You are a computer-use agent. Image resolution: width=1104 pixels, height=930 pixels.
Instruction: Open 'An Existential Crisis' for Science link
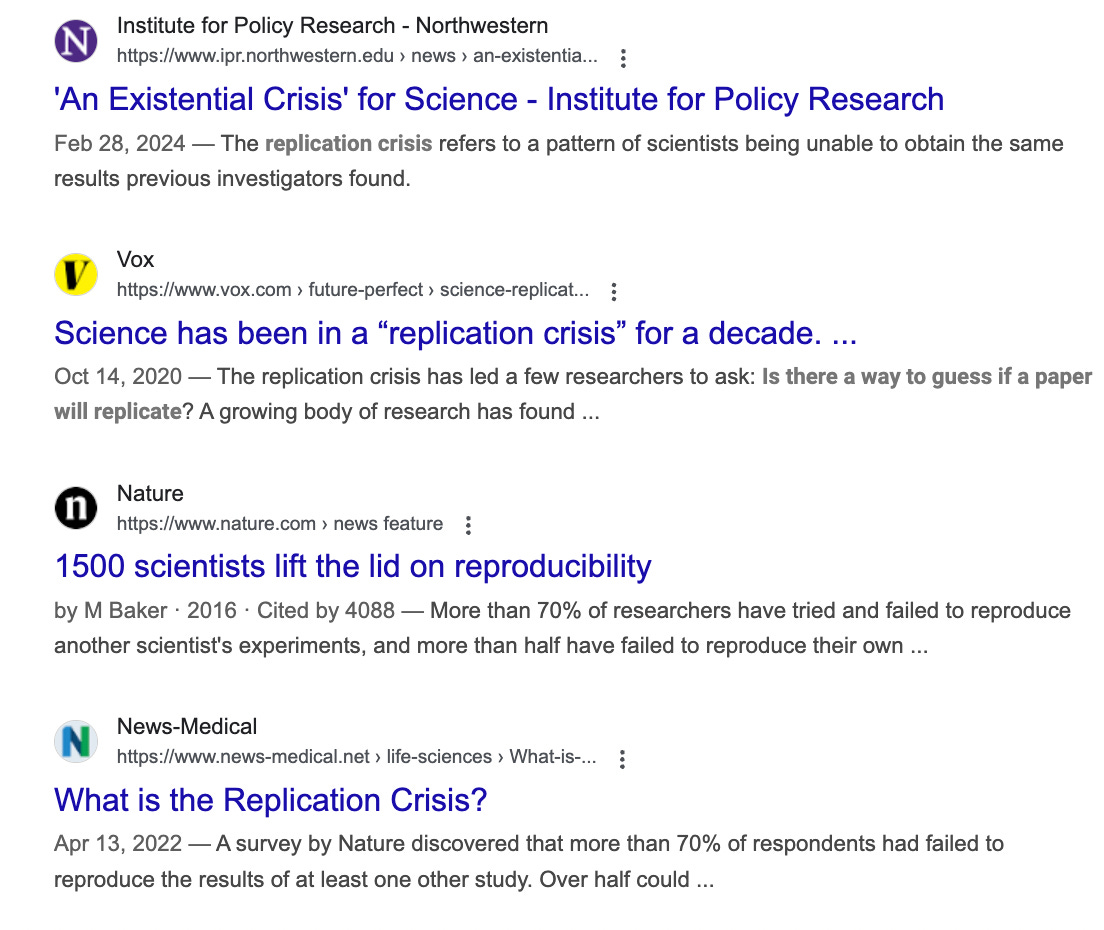coord(499,99)
